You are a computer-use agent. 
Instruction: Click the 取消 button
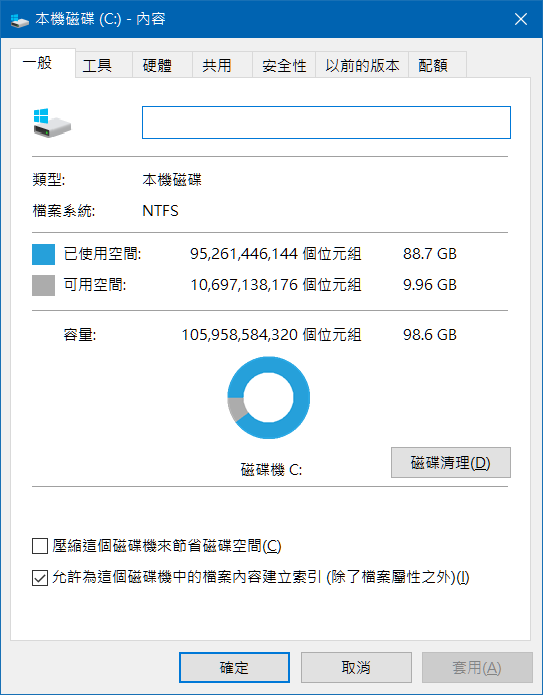pos(356,668)
